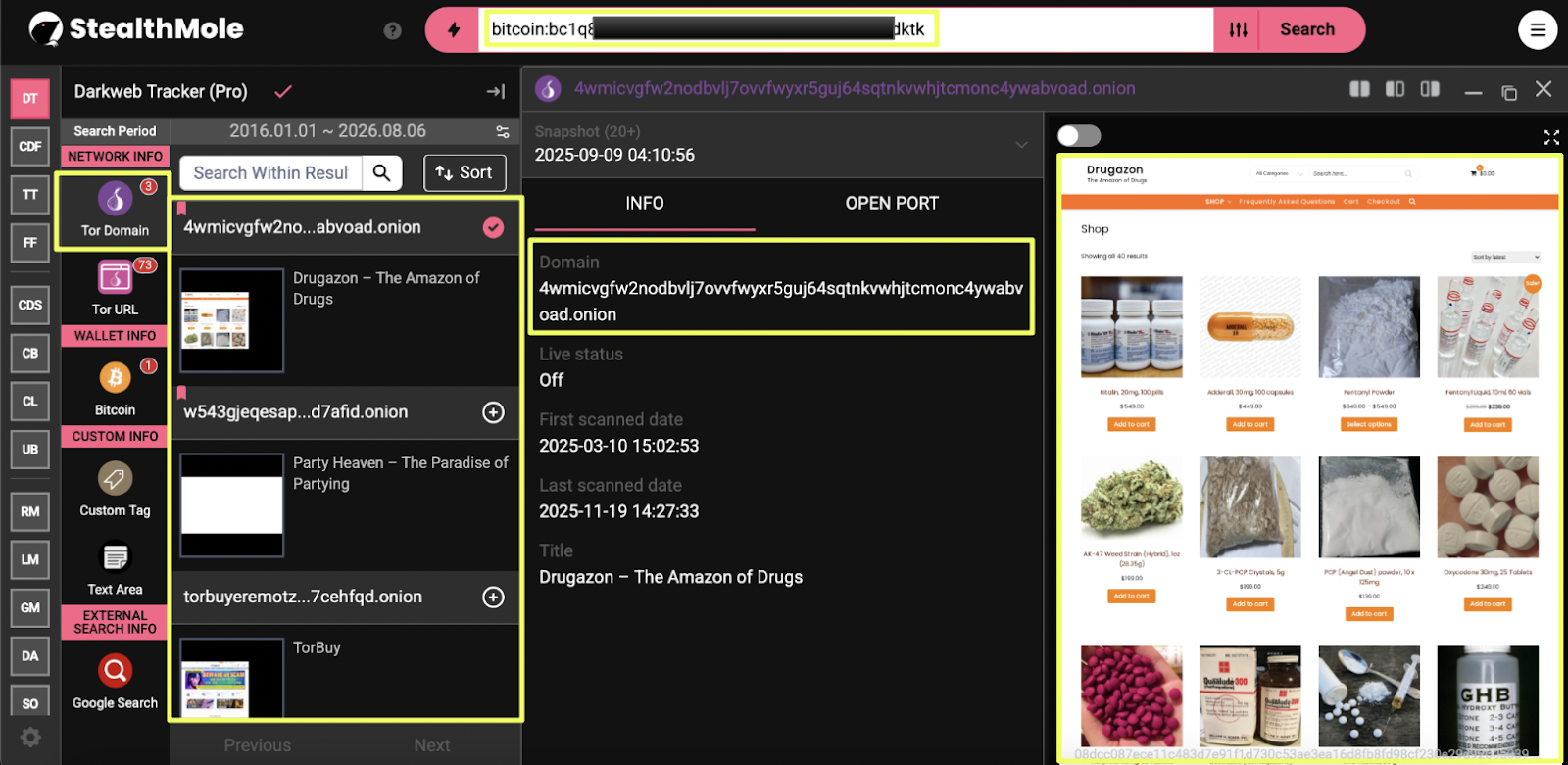Click the help question mark icon

(393, 30)
